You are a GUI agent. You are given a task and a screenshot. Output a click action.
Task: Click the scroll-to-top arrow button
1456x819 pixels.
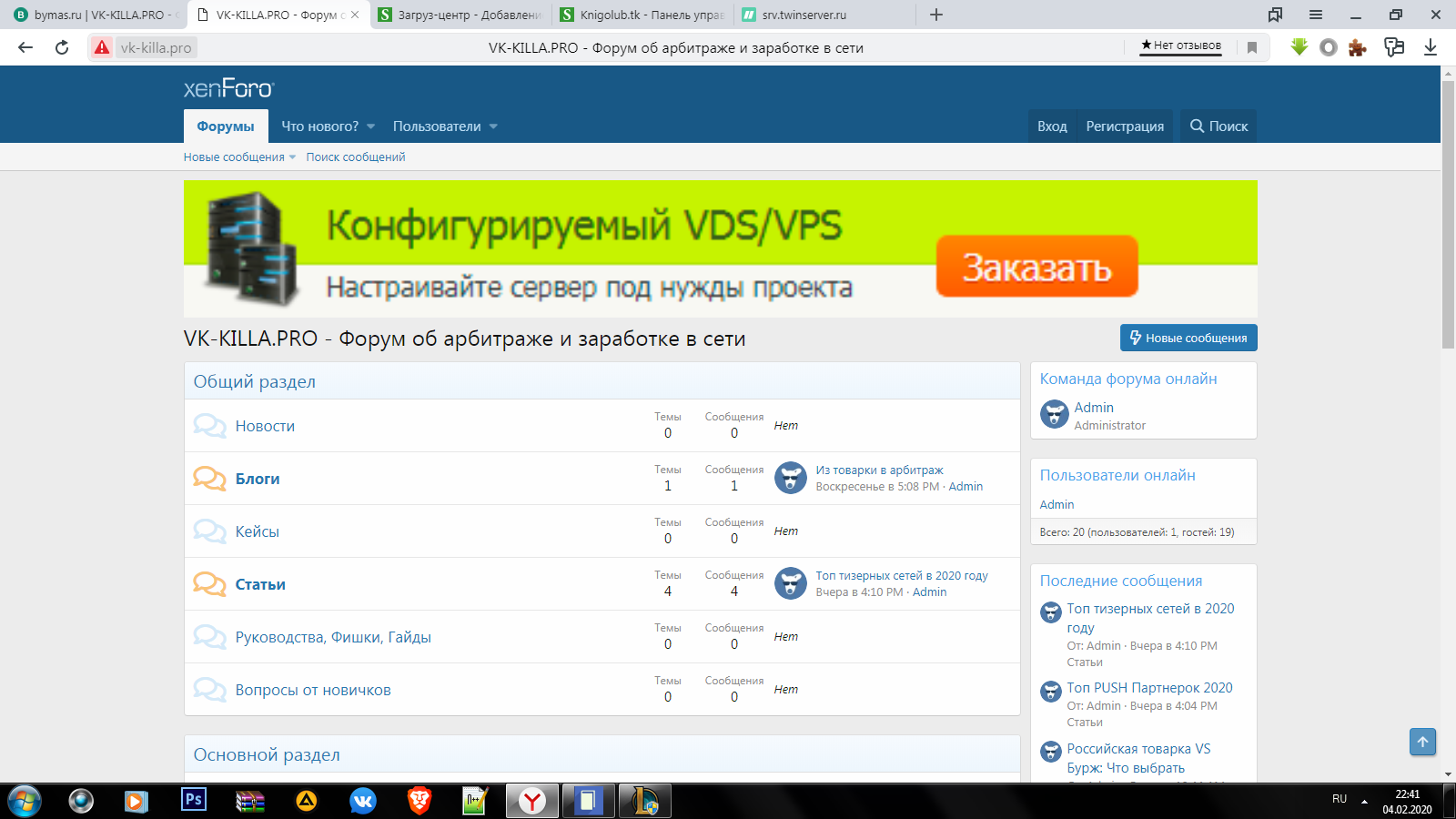point(1422,742)
